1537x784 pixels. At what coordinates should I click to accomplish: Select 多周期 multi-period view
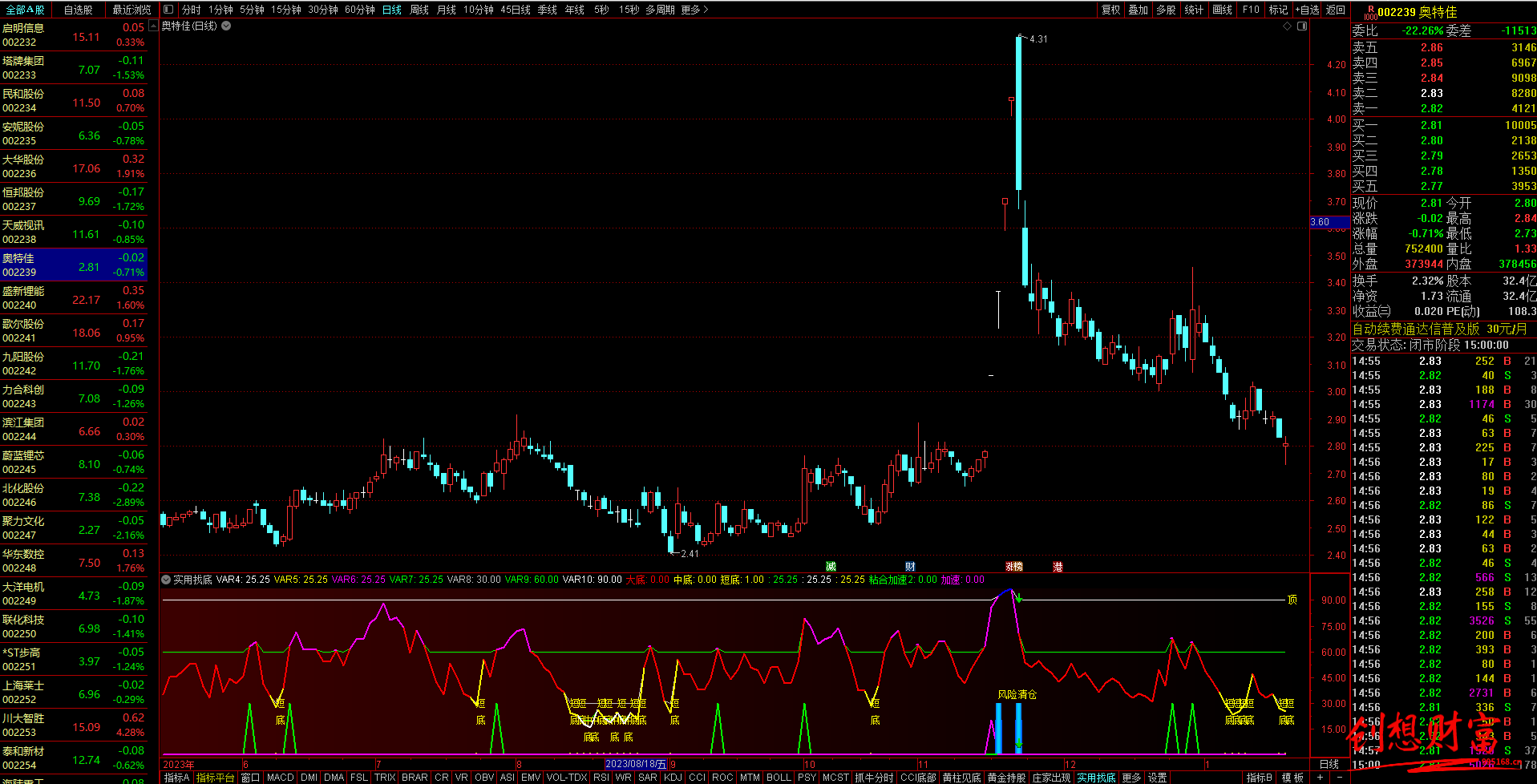660,10
